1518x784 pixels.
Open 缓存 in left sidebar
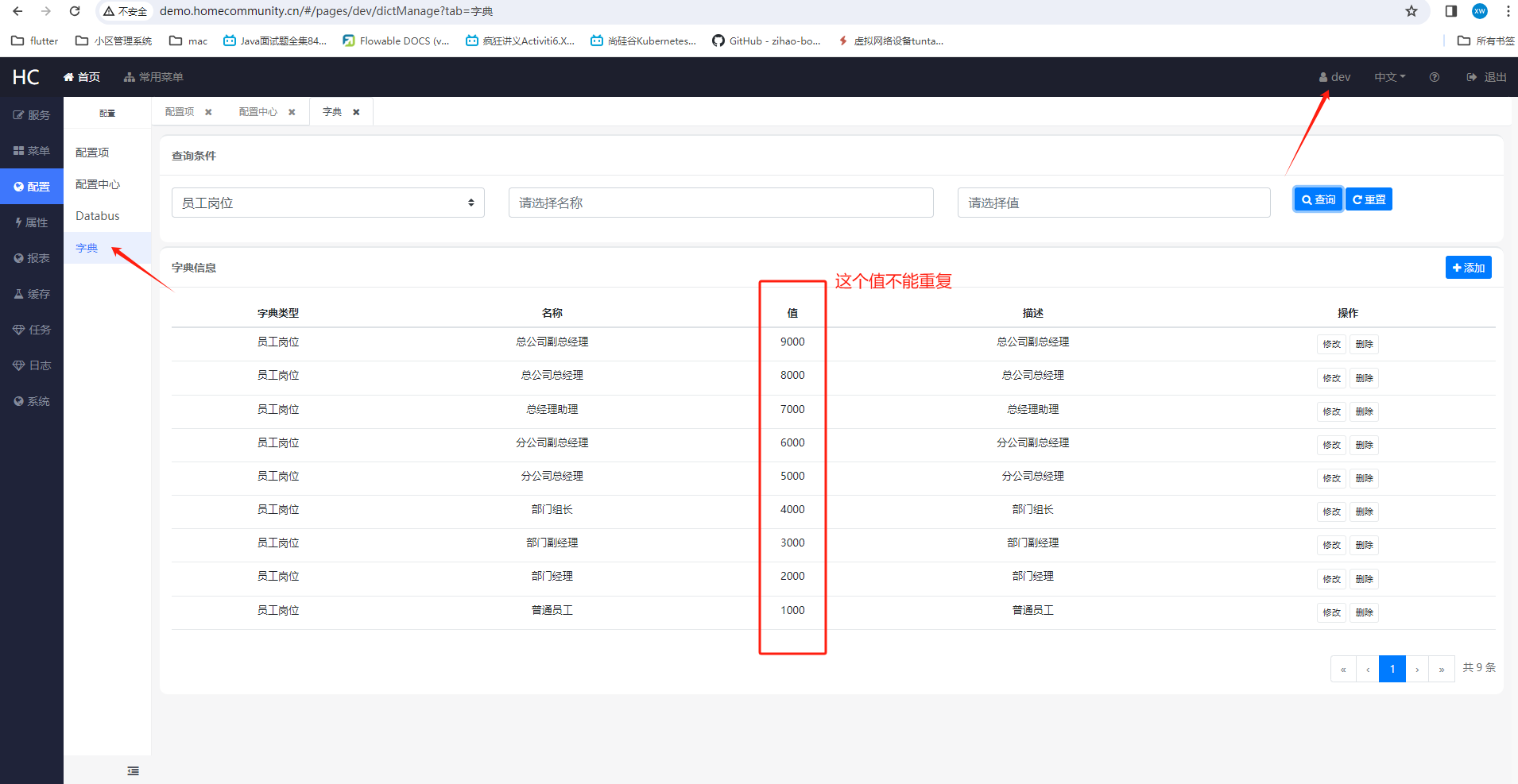pos(32,294)
